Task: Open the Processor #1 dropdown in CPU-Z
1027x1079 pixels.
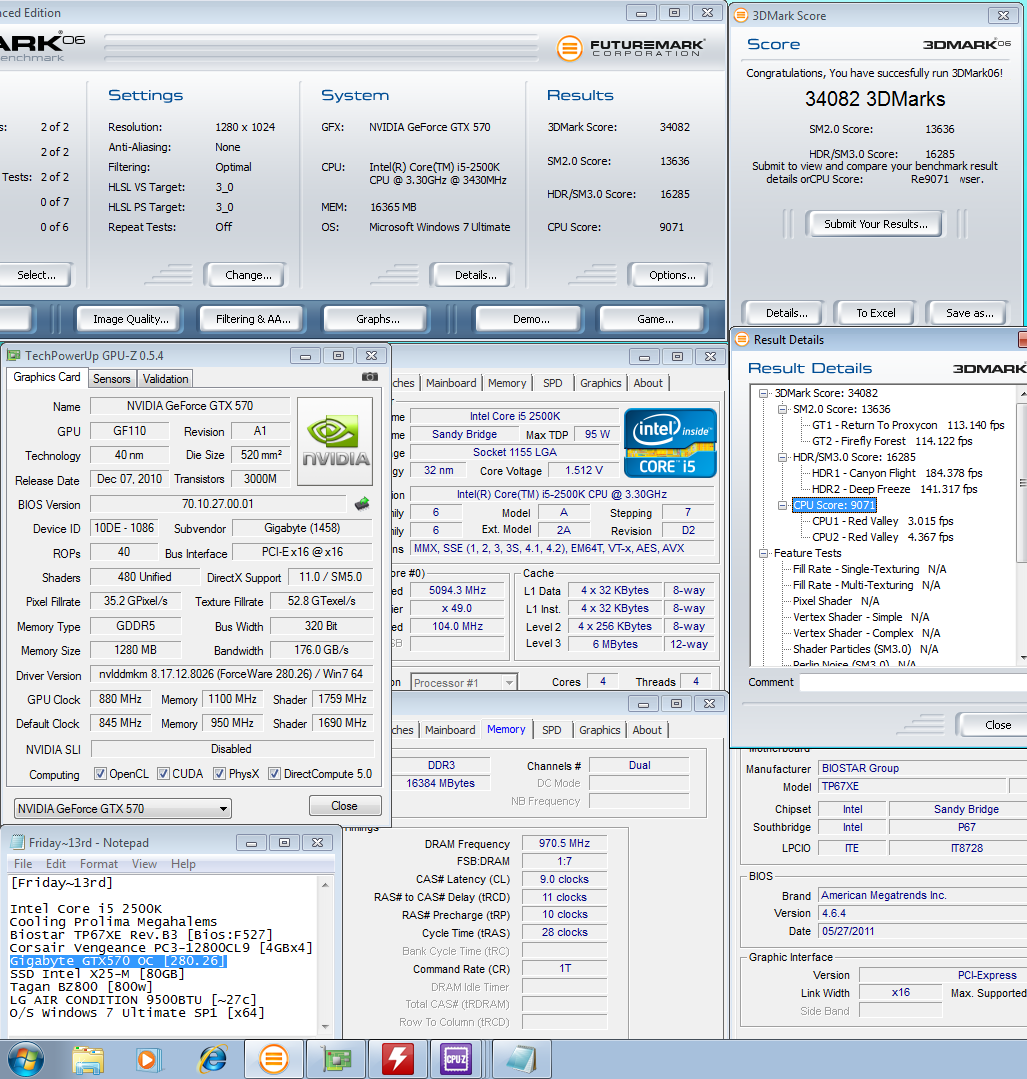Action: pos(463,683)
